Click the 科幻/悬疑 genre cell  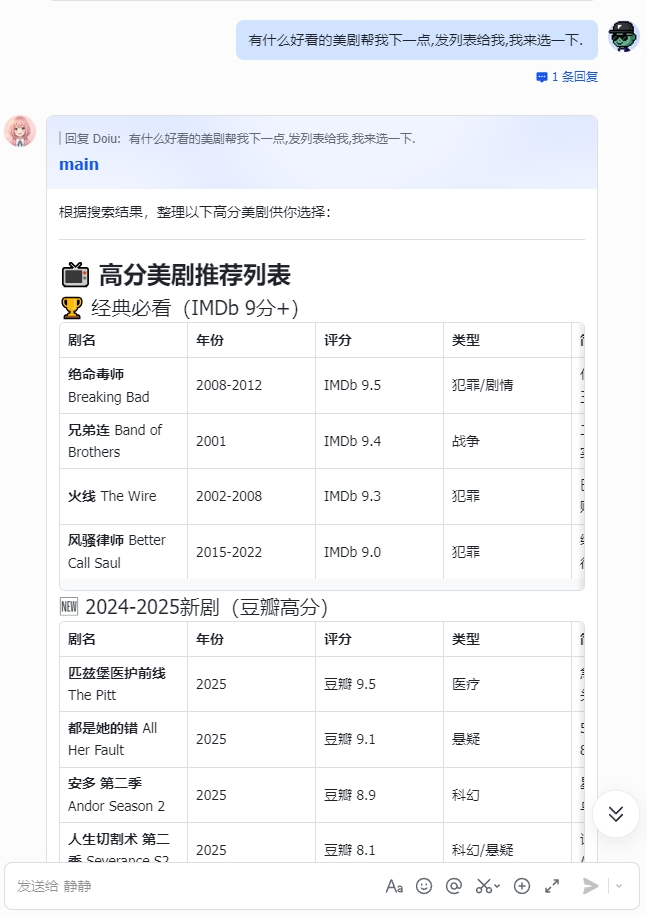tap(507, 843)
